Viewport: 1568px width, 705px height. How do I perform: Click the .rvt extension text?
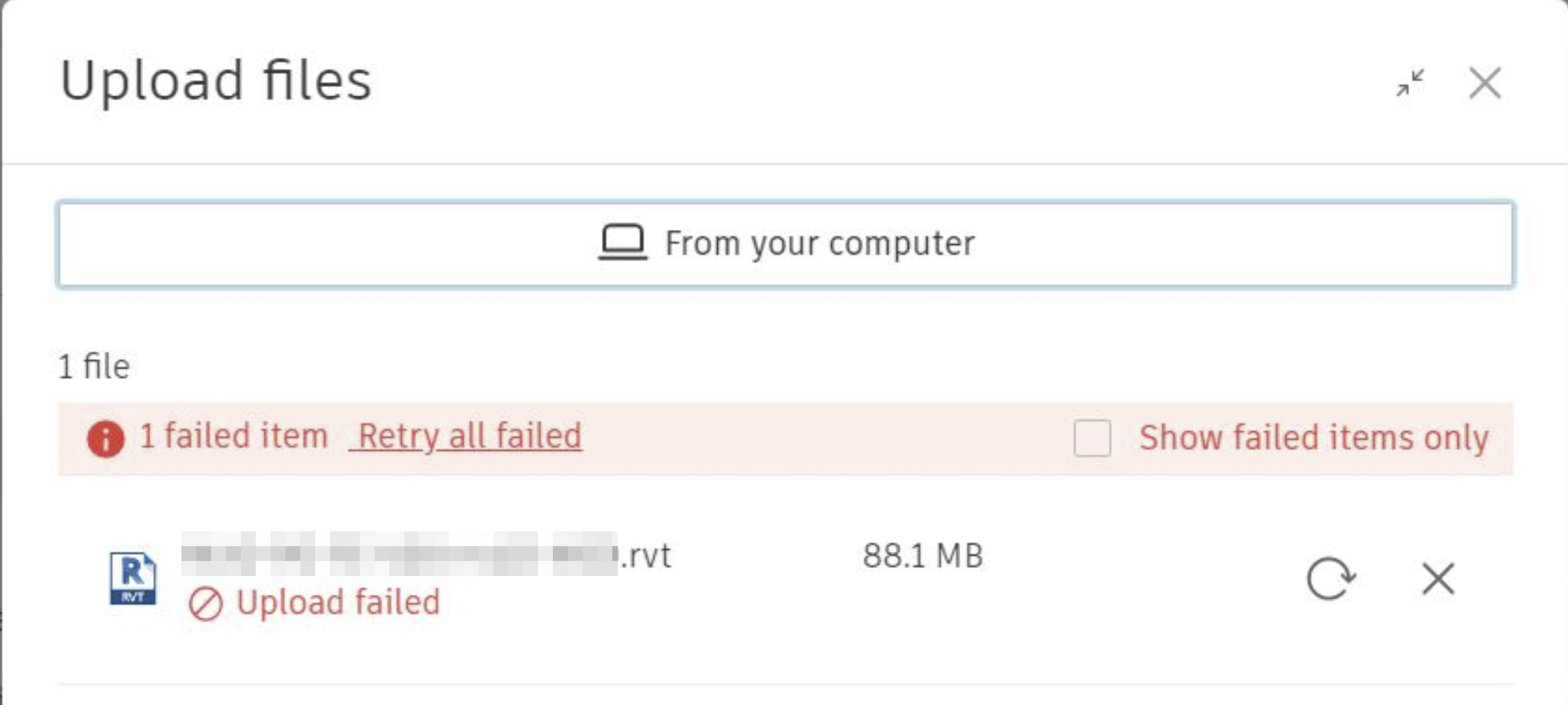(x=646, y=556)
